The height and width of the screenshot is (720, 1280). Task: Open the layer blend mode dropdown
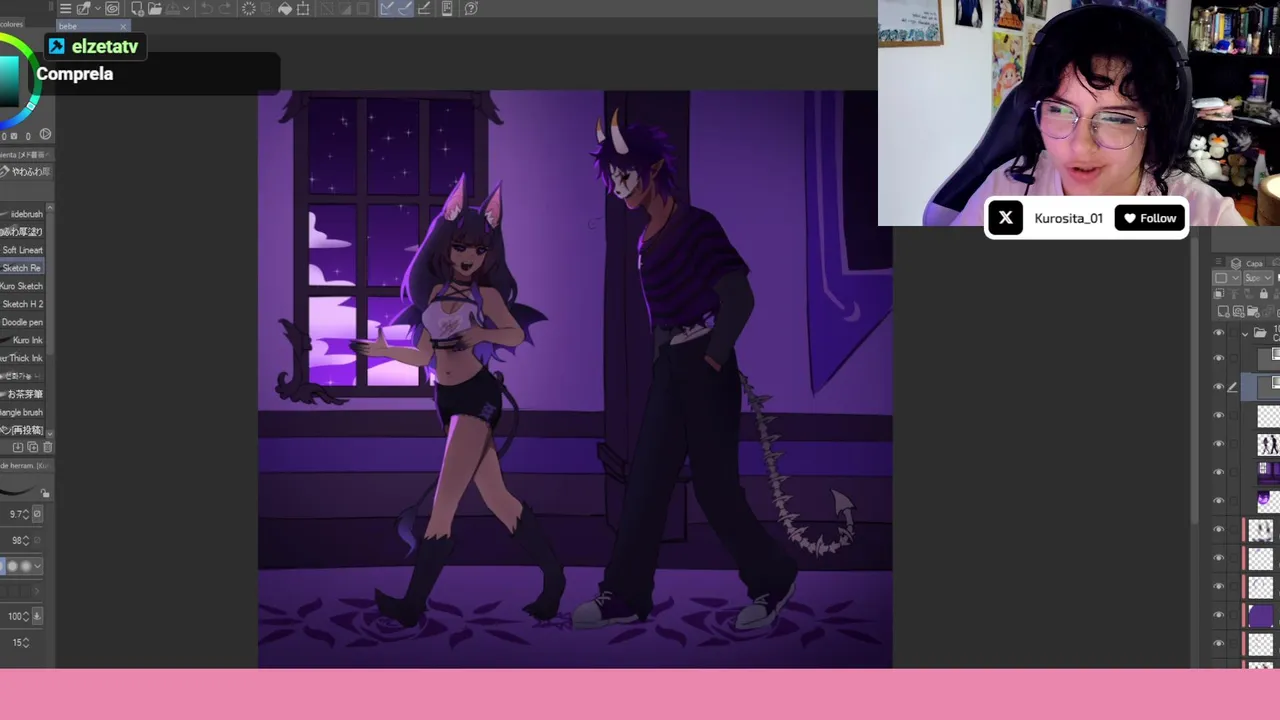1259,277
